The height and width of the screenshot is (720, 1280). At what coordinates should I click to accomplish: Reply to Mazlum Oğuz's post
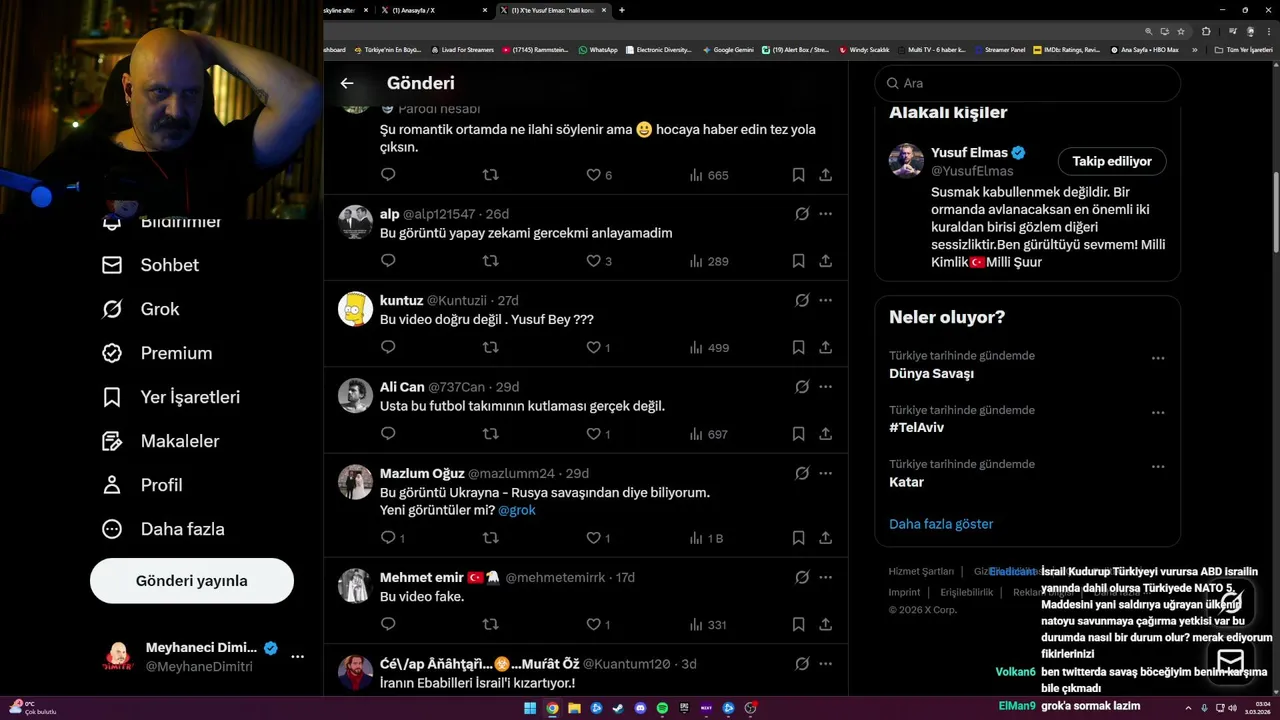(x=393, y=538)
